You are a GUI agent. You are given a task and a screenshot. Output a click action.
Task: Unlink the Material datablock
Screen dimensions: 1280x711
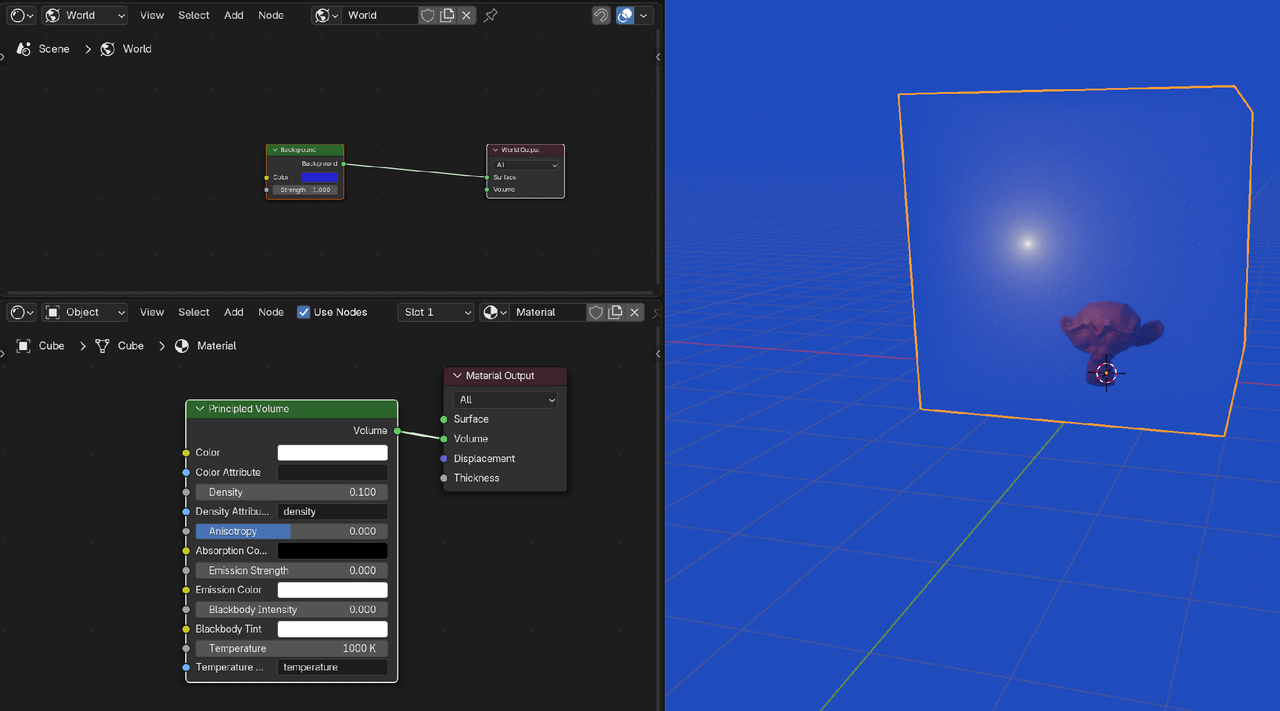[634, 312]
